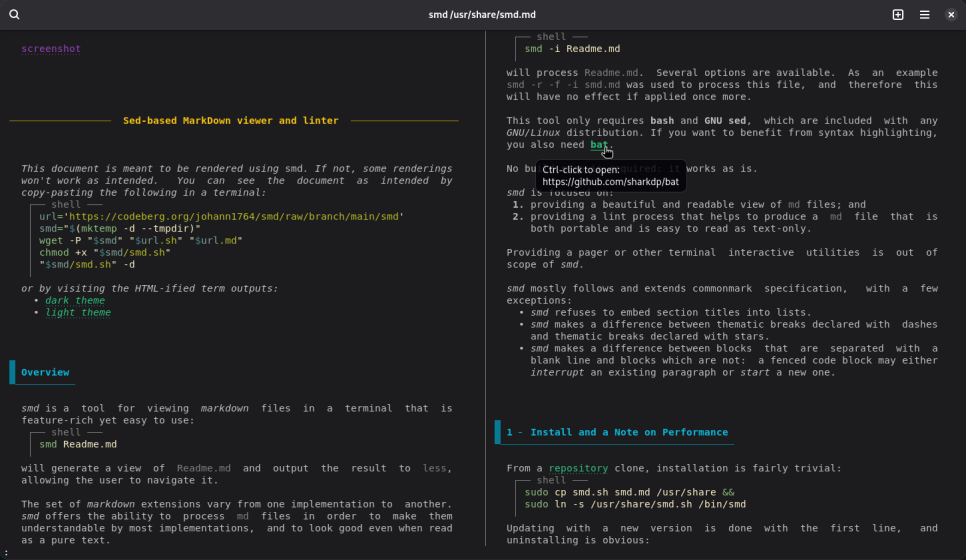Screen dimensions: 966x560
Task: Open the 'light theme' link
Action: [x=78, y=313]
